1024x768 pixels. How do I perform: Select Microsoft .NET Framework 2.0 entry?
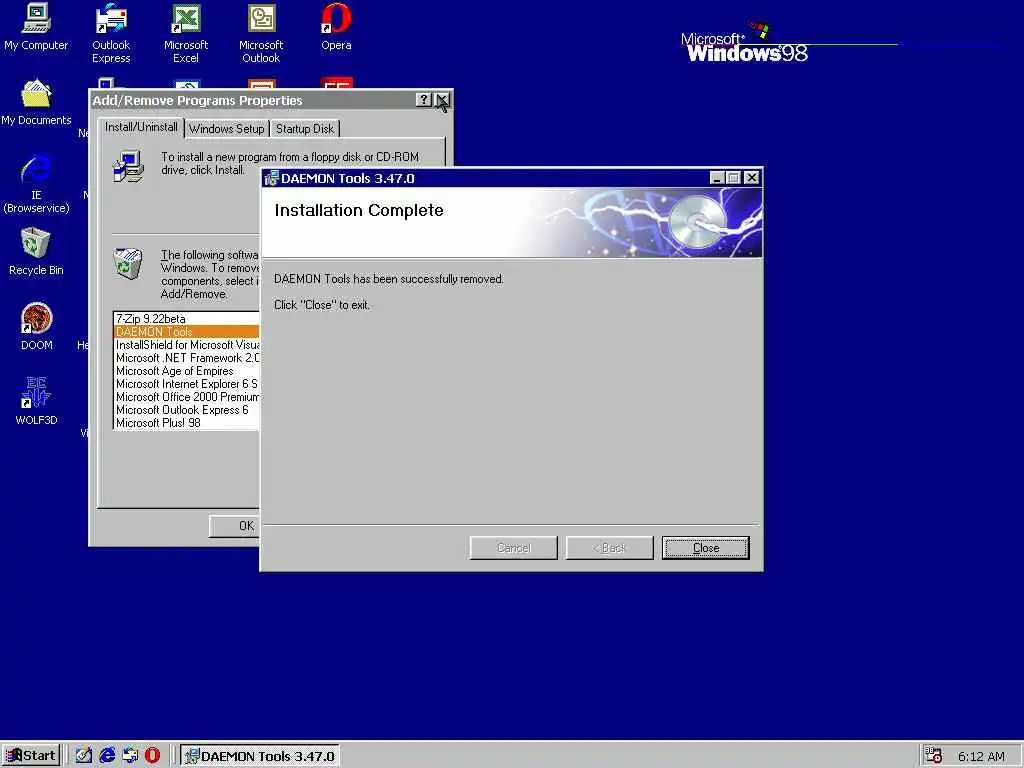point(187,358)
